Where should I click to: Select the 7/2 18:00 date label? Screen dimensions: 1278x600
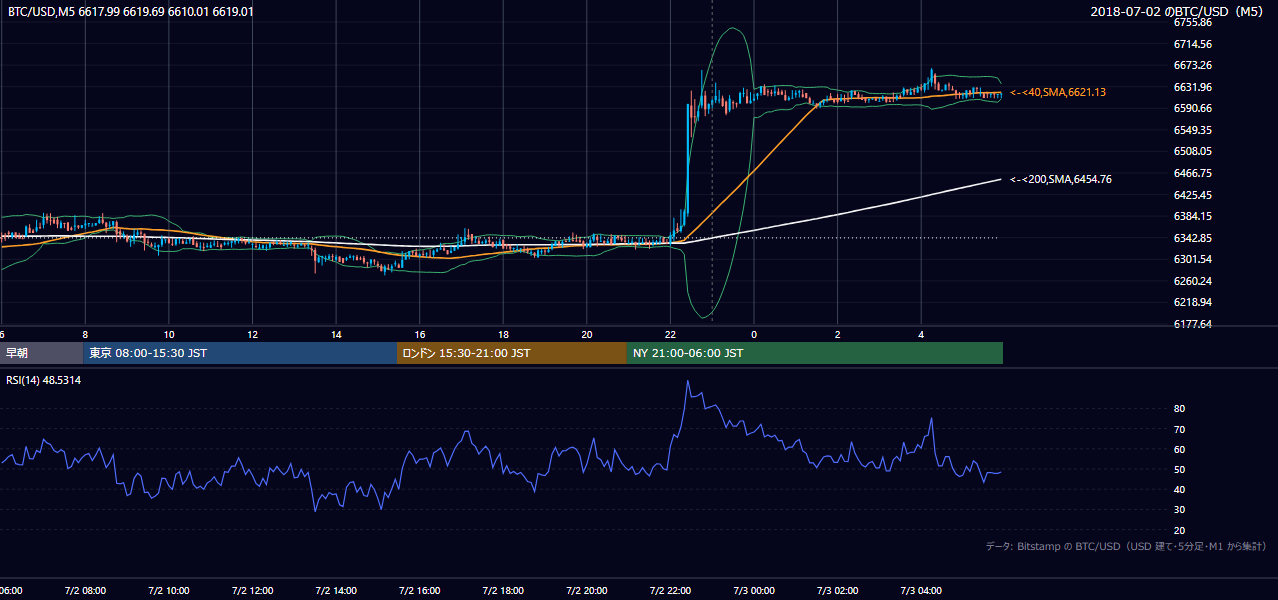[504, 590]
